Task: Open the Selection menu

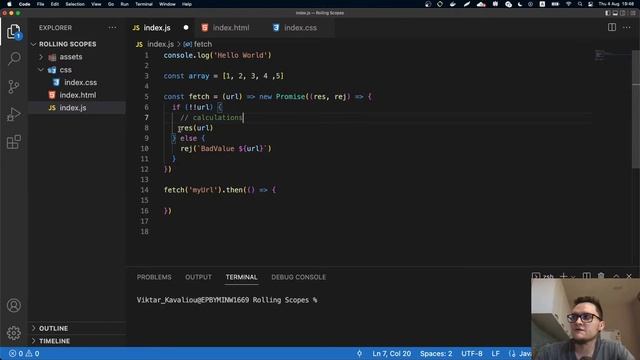Action: tap(75, 4)
